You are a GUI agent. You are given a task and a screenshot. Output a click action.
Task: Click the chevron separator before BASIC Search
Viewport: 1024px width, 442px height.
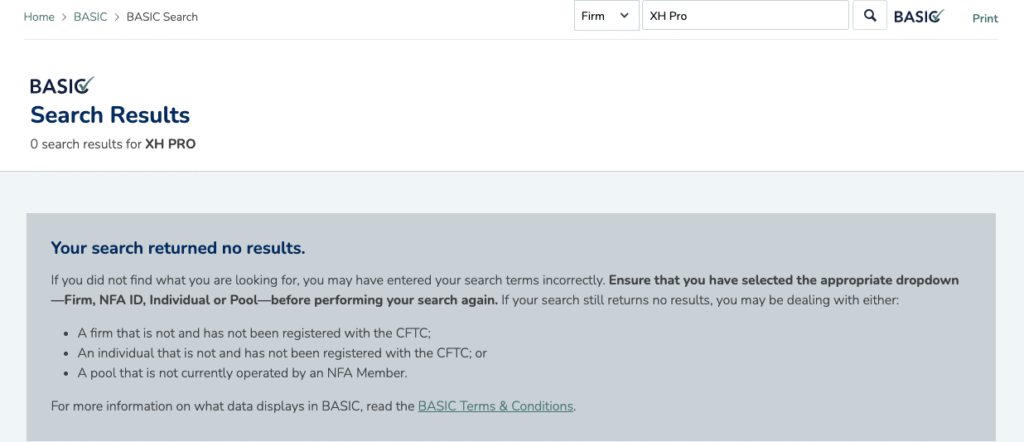[x=116, y=17]
